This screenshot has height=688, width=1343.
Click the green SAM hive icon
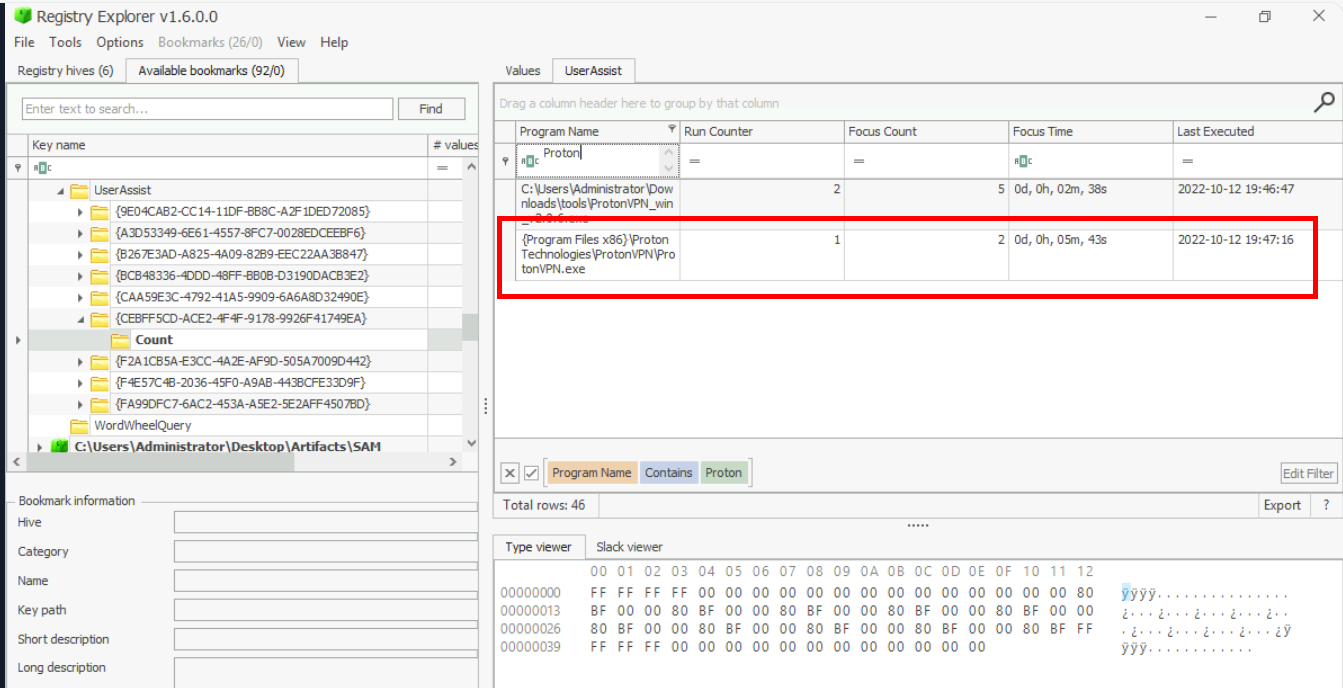[60, 447]
